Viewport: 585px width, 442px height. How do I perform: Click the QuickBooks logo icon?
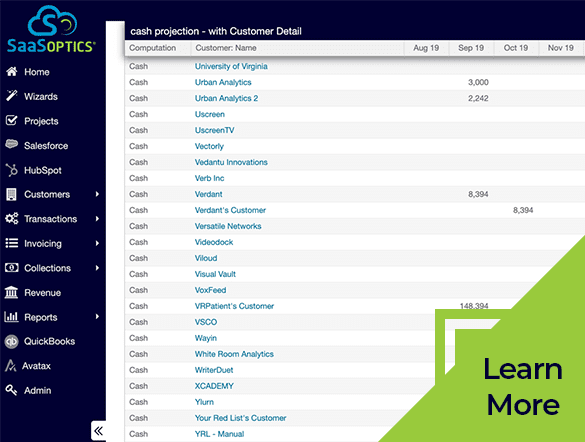12,342
